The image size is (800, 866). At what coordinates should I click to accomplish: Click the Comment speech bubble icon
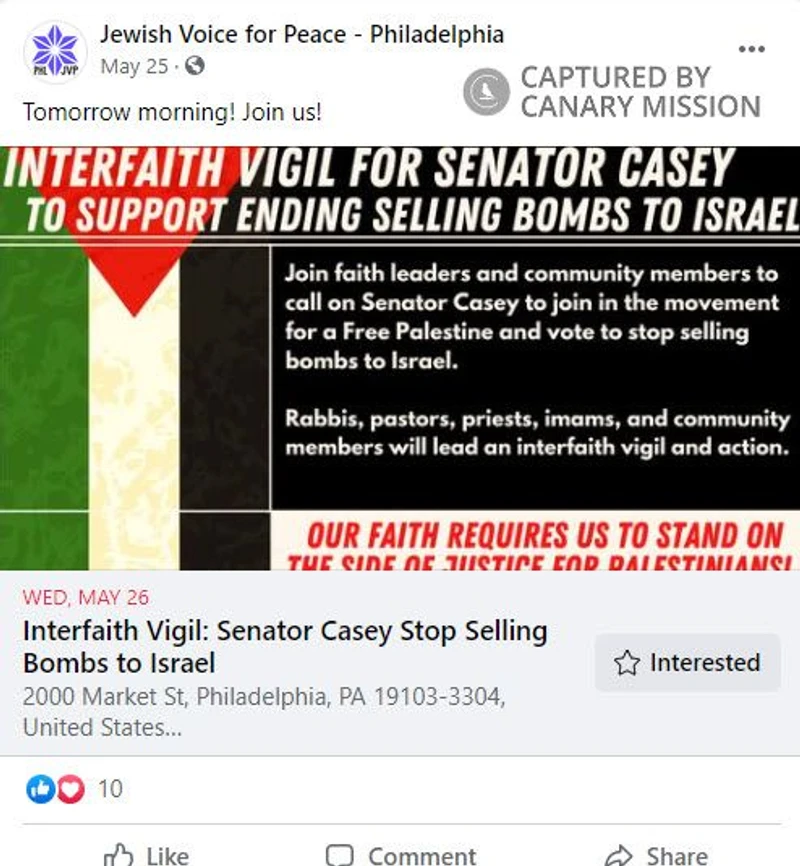pyautogui.click(x=339, y=856)
